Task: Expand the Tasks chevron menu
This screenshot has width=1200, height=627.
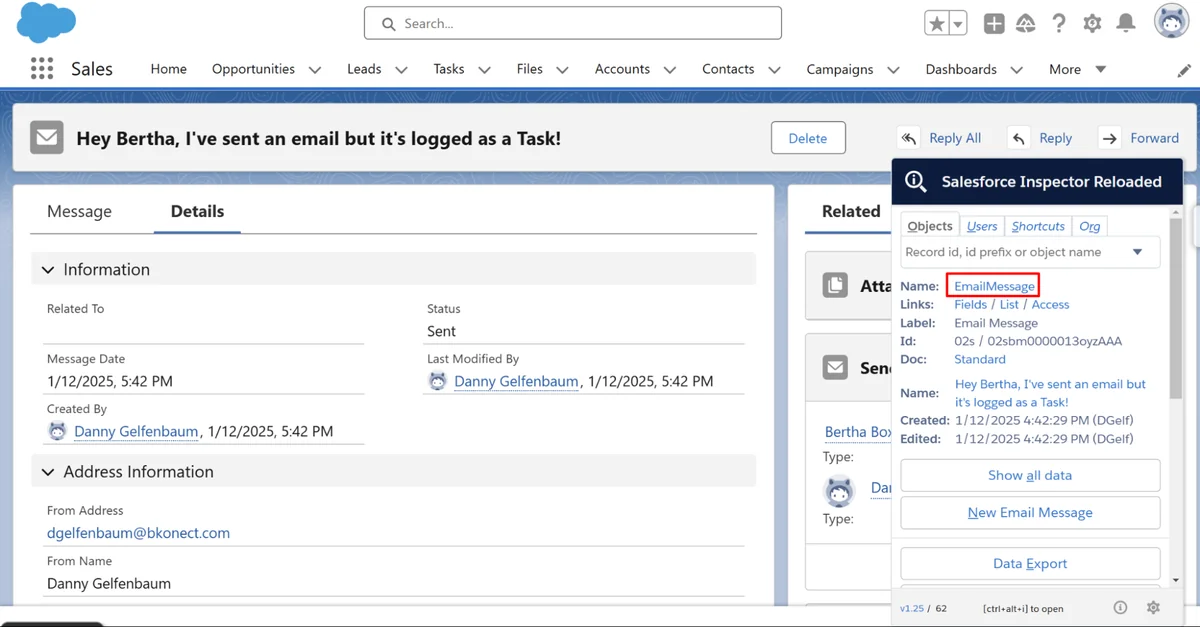Action: (485, 70)
